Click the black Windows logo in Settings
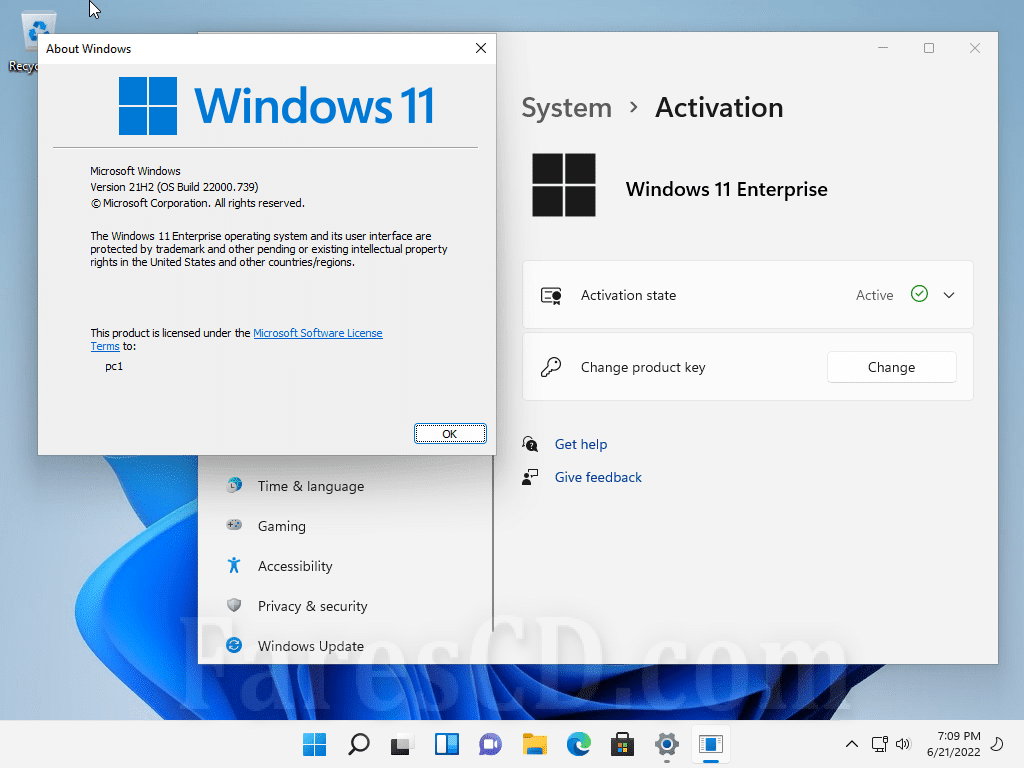Screen dimensions: 1024x768 564,185
